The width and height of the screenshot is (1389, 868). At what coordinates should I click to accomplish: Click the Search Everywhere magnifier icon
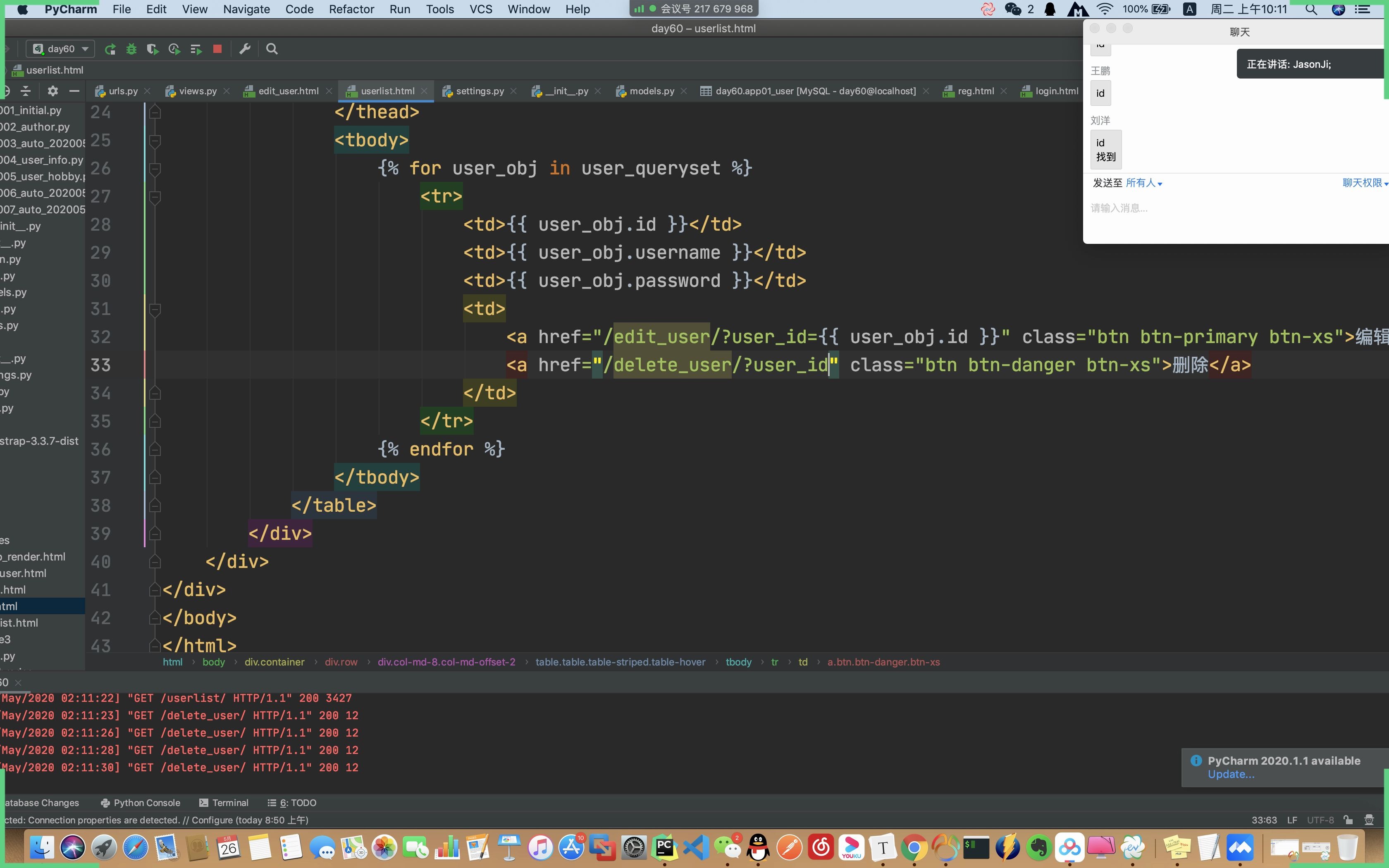(x=272, y=49)
